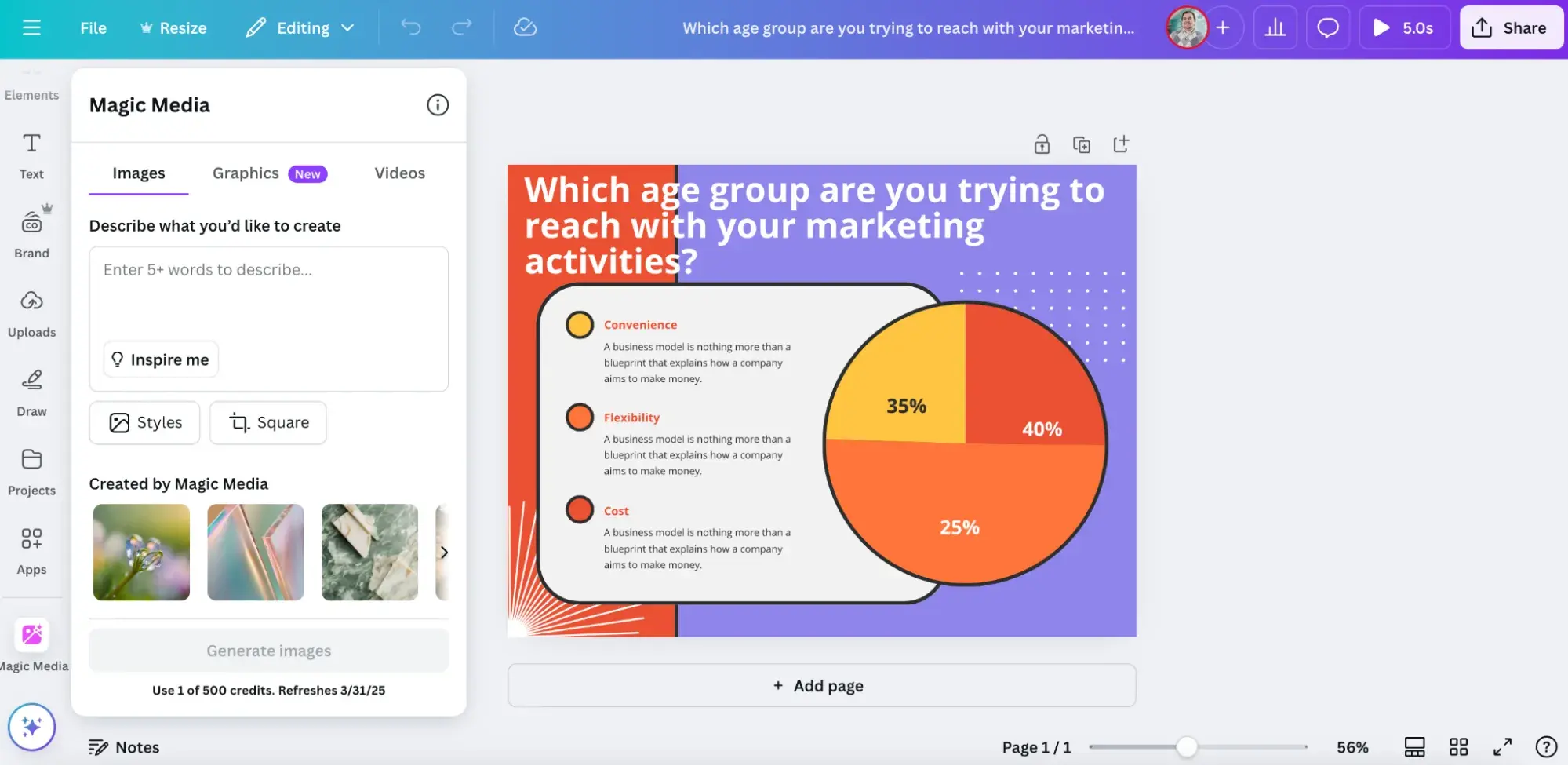Toggle the grid view icon
Viewport: 1568px width, 766px height.
1458,747
